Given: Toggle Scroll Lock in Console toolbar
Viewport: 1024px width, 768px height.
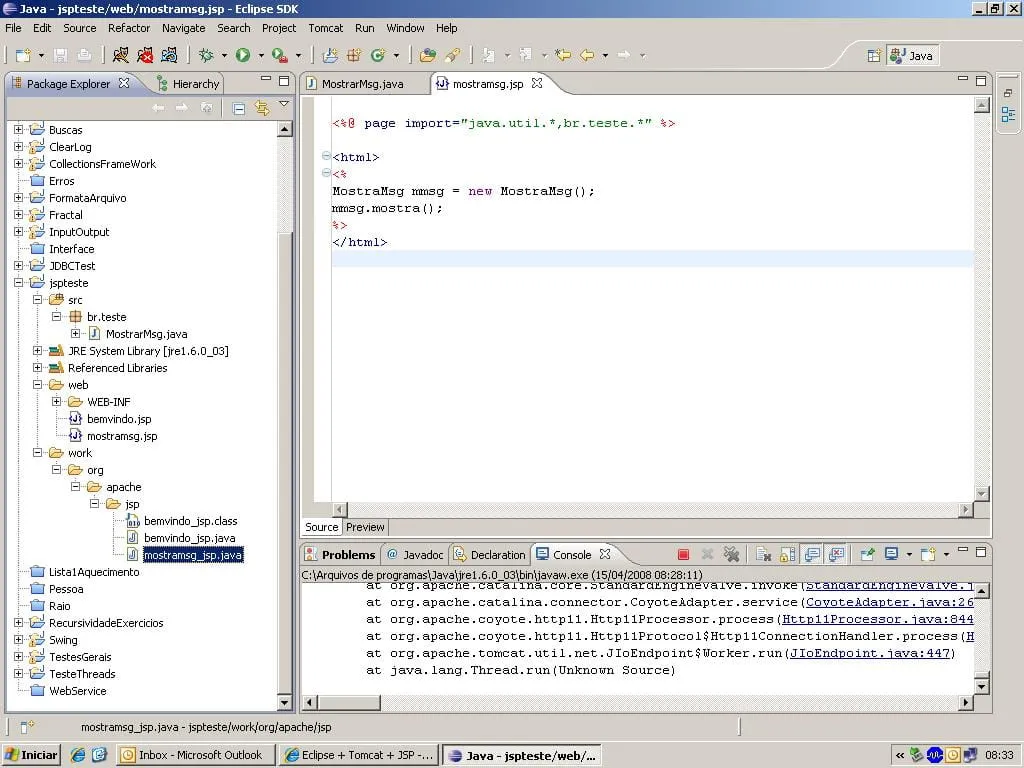Looking at the screenshot, I should 787,554.
